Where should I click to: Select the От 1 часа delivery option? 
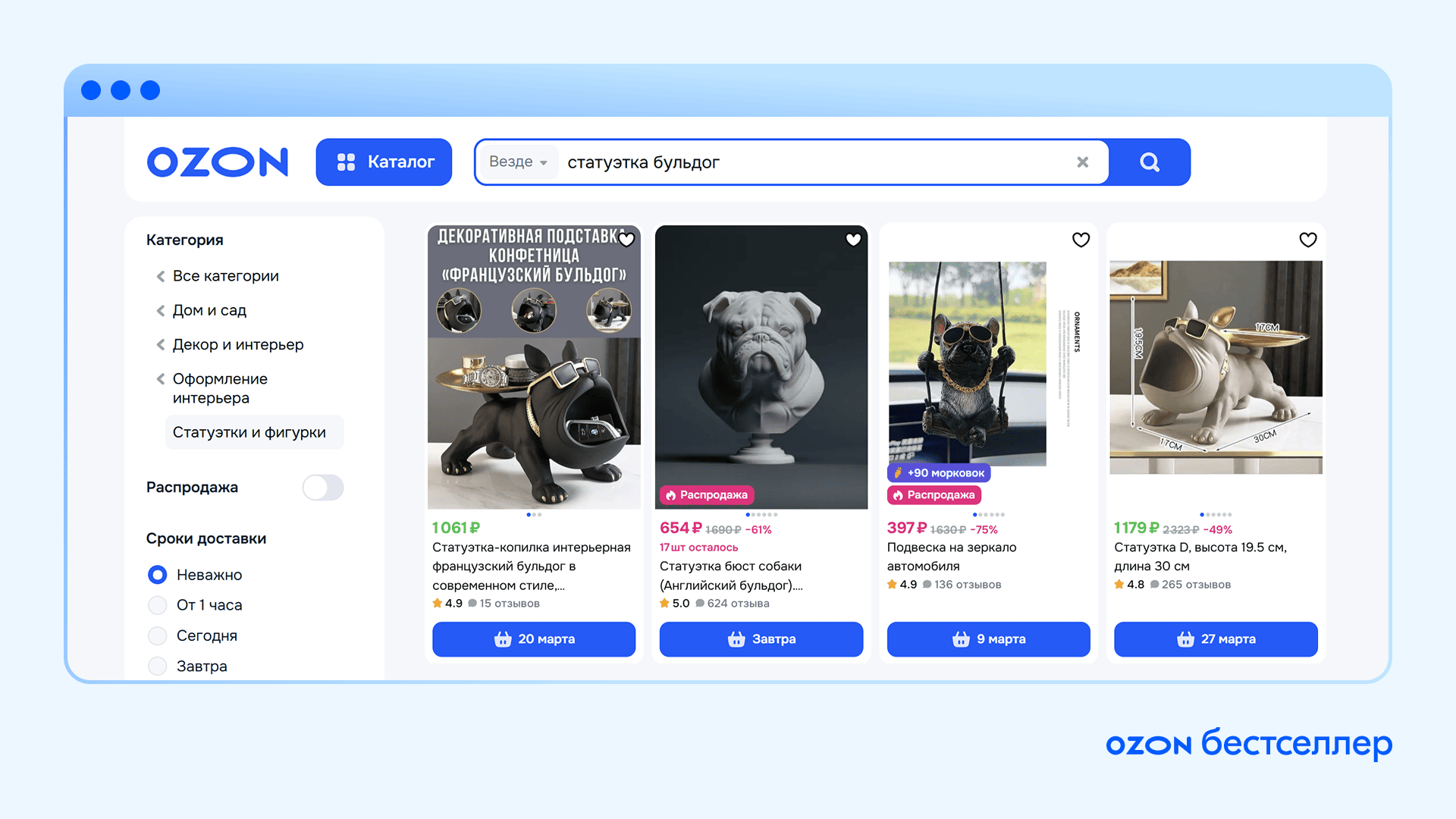[157, 605]
